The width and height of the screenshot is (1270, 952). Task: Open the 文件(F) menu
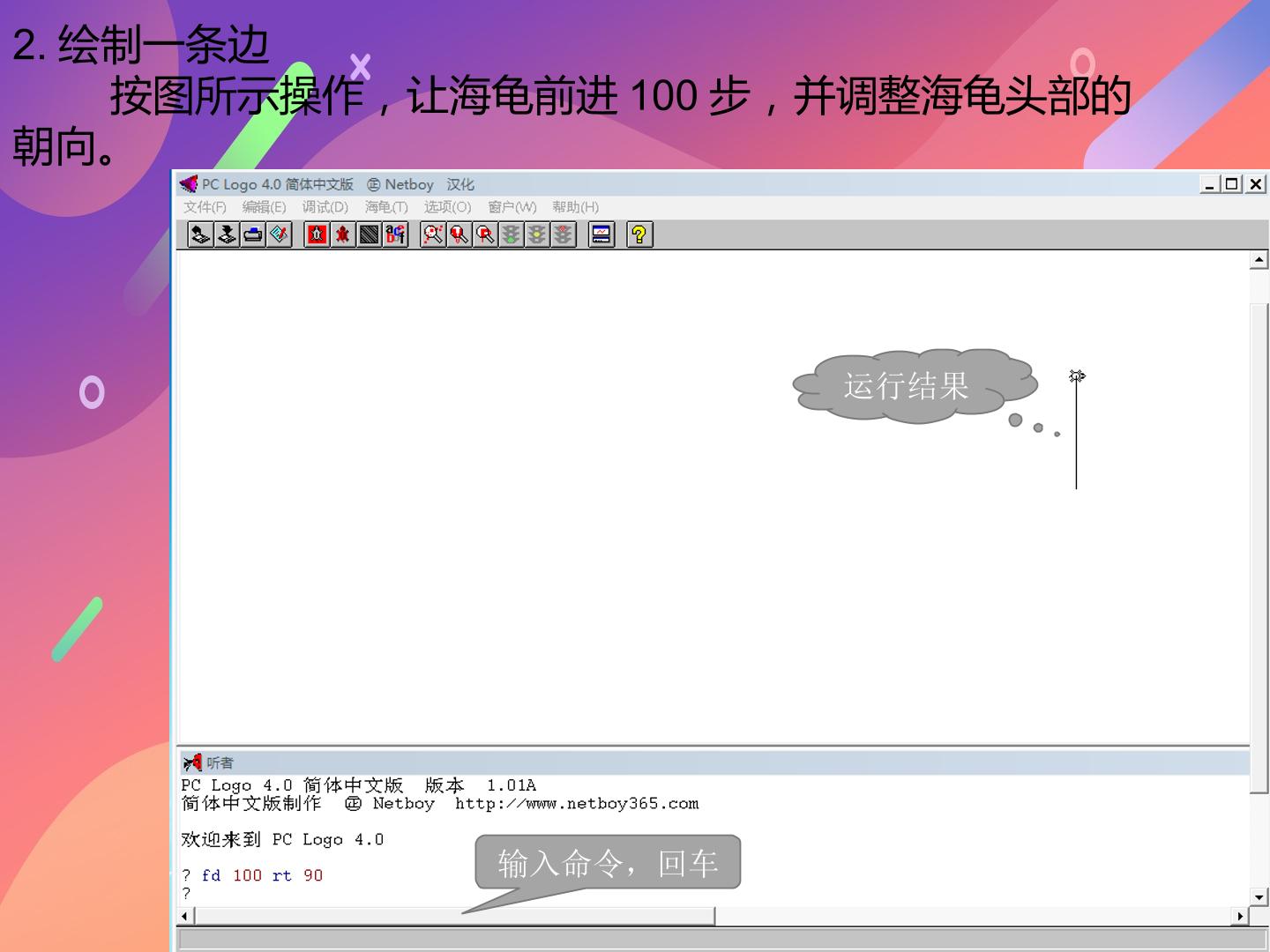pyautogui.click(x=205, y=207)
